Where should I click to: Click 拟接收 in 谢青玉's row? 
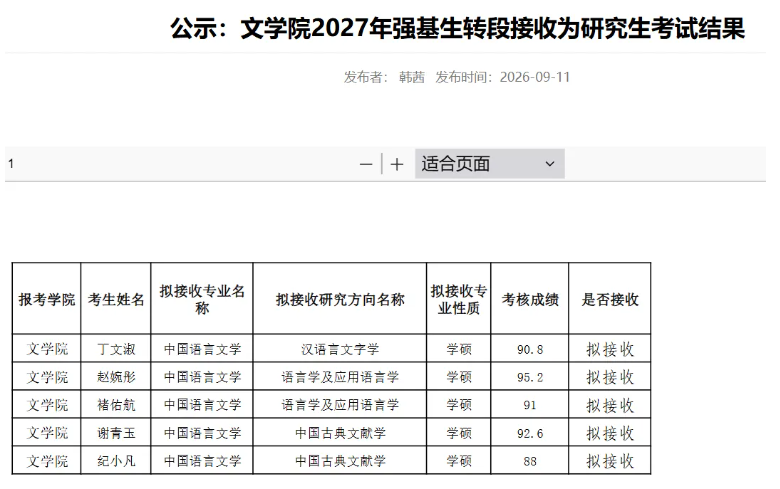coord(610,433)
